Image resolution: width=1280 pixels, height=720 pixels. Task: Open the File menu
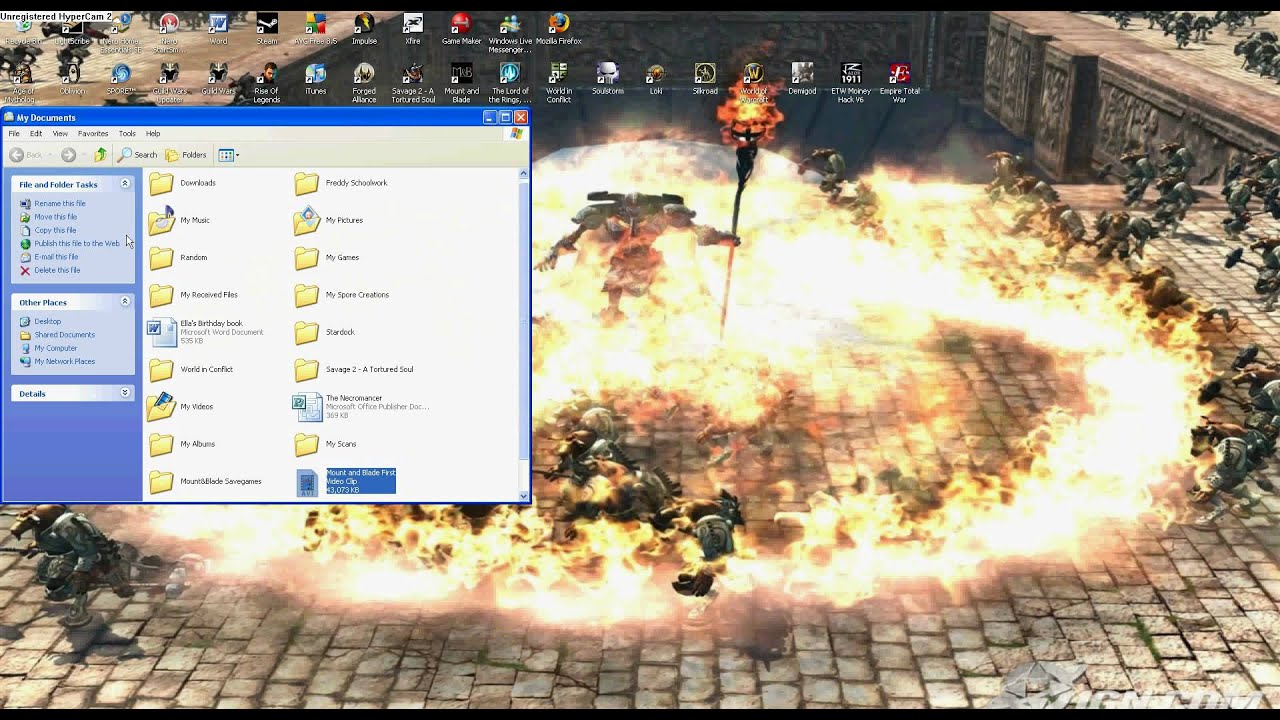pyautogui.click(x=14, y=133)
